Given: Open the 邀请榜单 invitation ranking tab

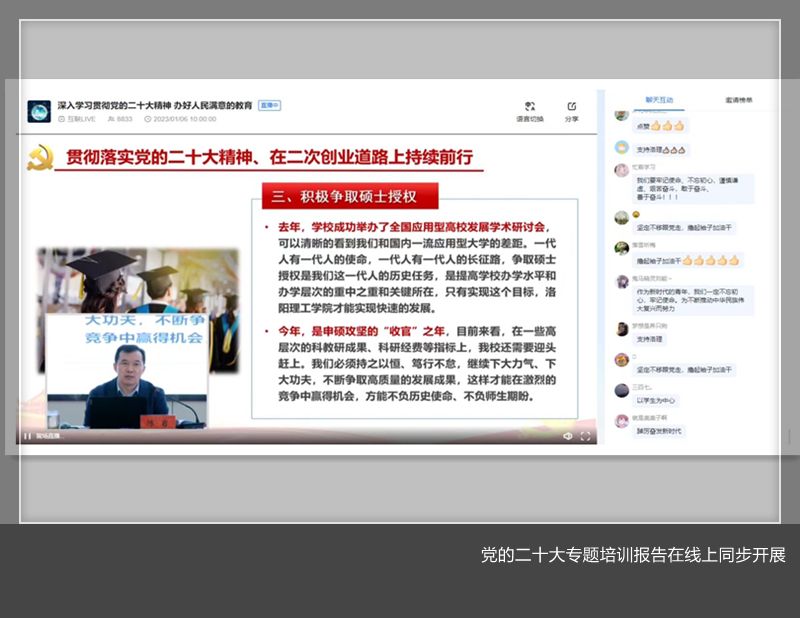Looking at the screenshot, I should tap(739, 100).
